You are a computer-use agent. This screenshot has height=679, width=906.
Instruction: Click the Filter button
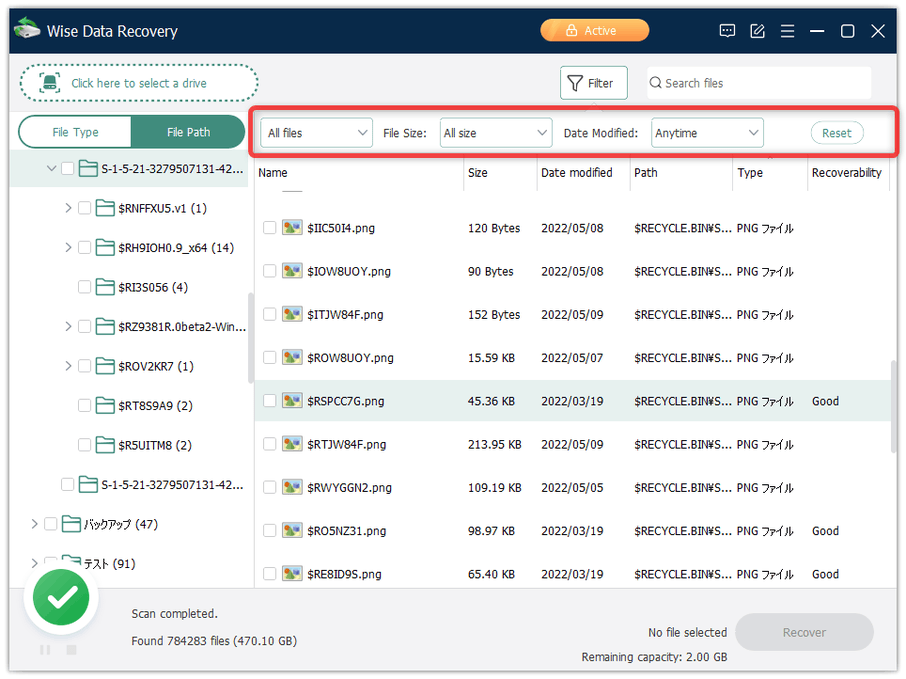(x=593, y=83)
